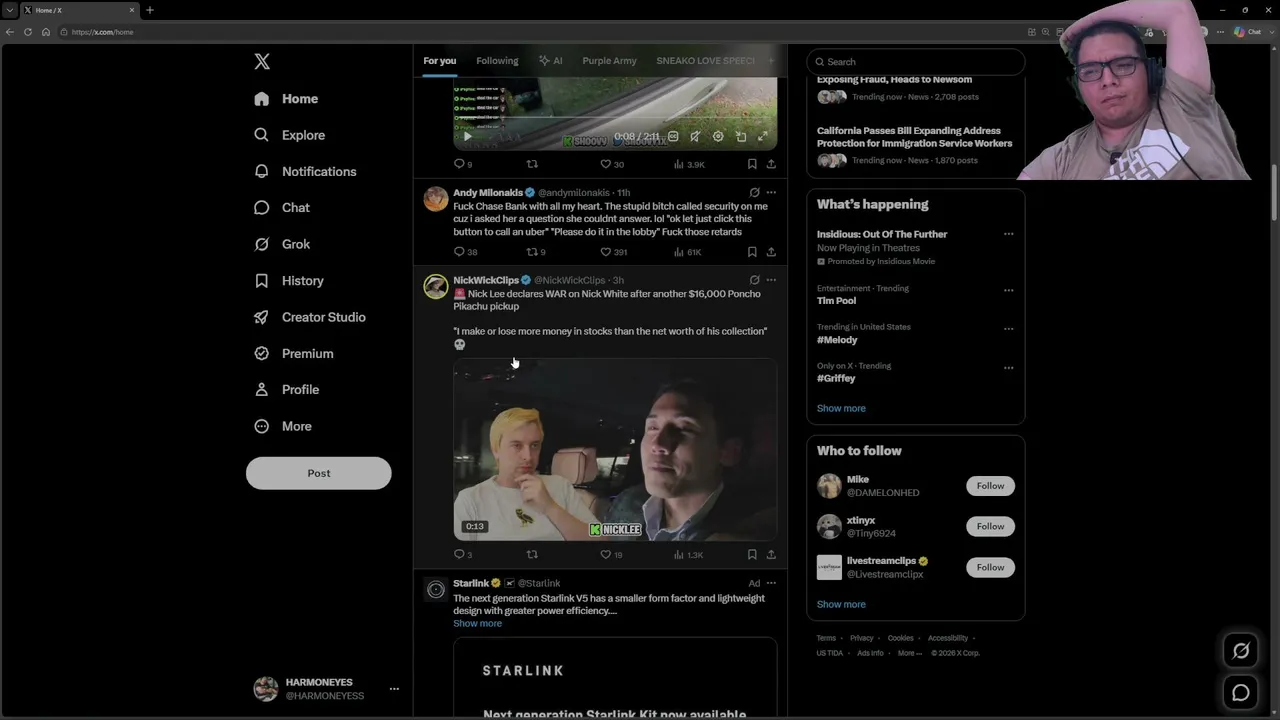This screenshot has width=1280, height=720.
Task: Reply to the NickWickClips post
Action: [x=463, y=555]
